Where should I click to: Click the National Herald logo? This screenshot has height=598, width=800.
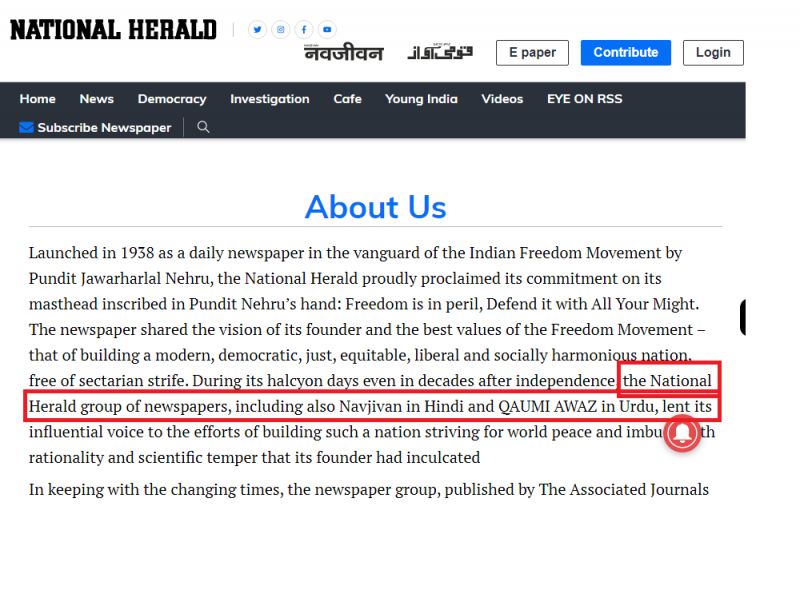pos(113,30)
